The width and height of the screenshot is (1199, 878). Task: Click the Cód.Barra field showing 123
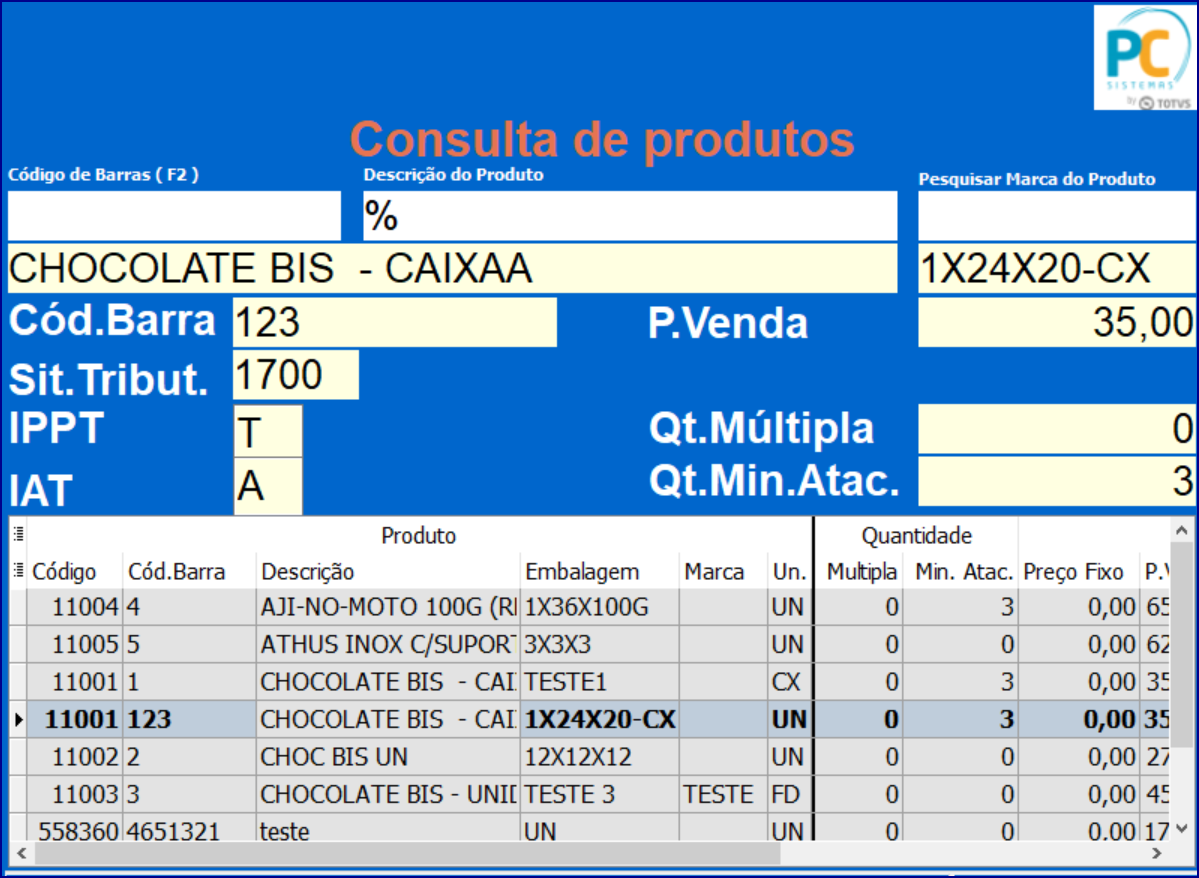pyautogui.click(x=395, y=322)
